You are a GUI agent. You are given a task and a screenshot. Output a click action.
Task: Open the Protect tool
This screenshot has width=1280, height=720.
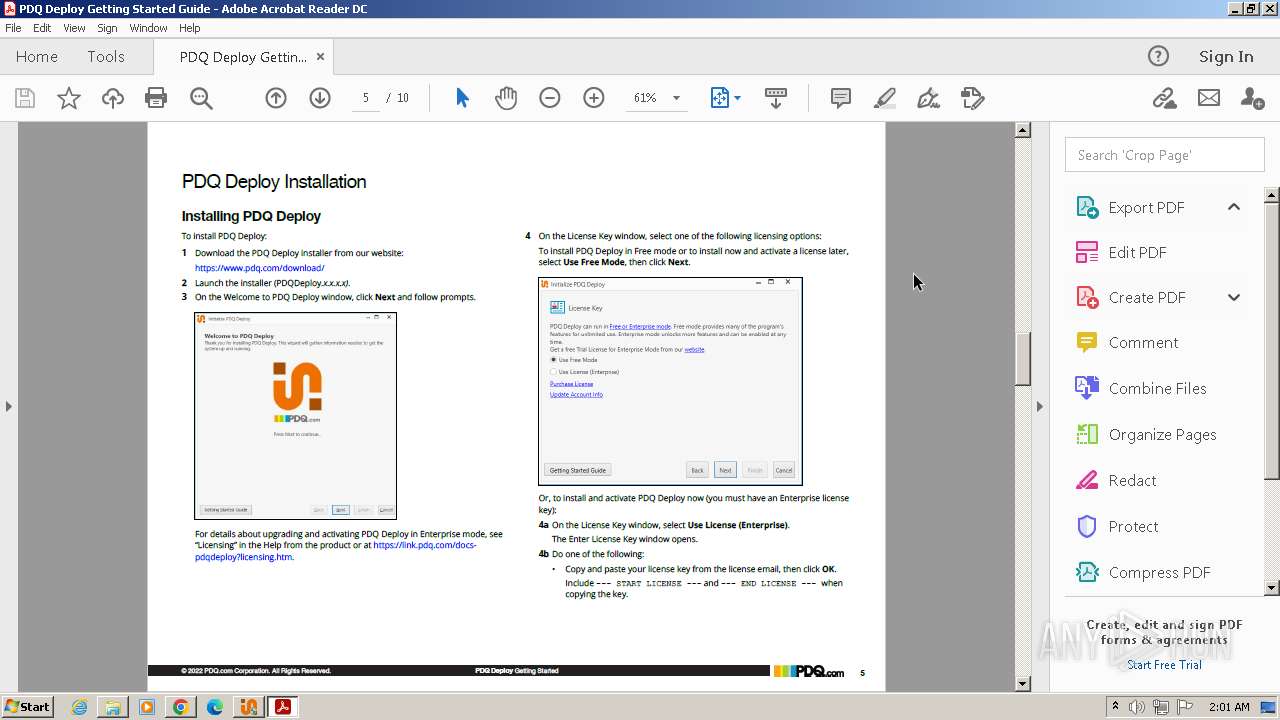coord(1133,526)
